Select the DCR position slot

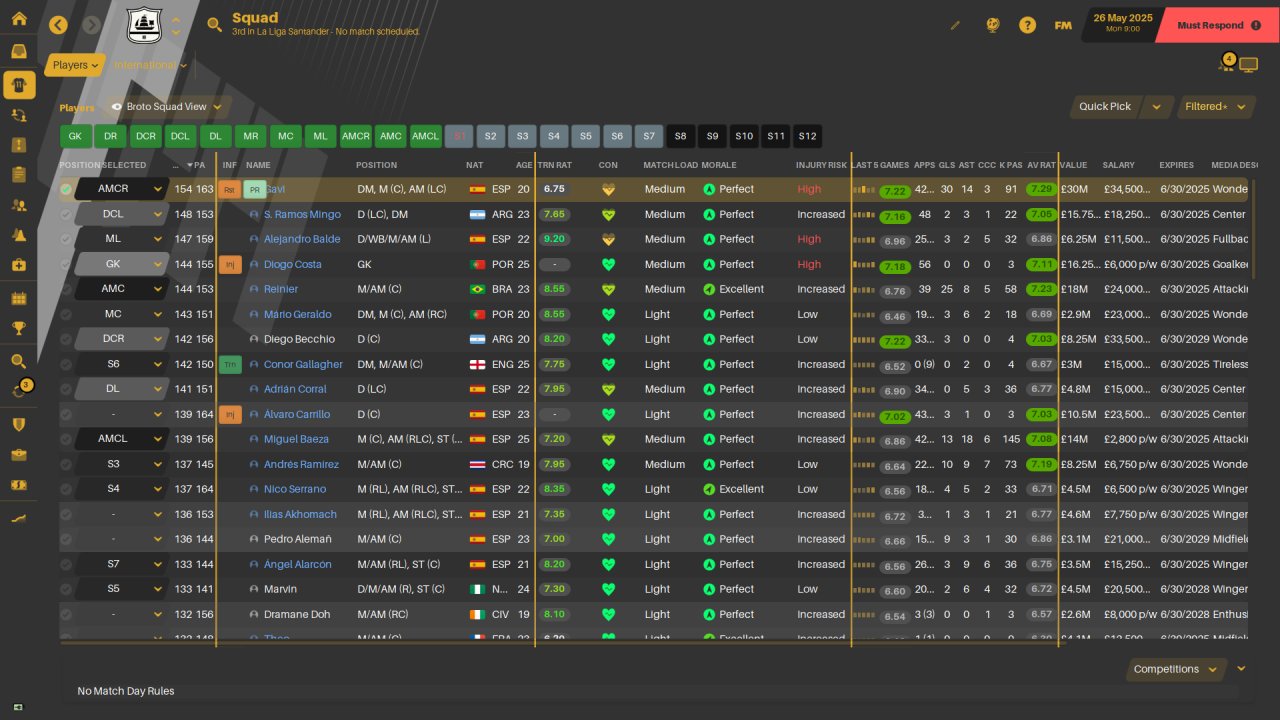pyautogui.click(x=146, y=136)
